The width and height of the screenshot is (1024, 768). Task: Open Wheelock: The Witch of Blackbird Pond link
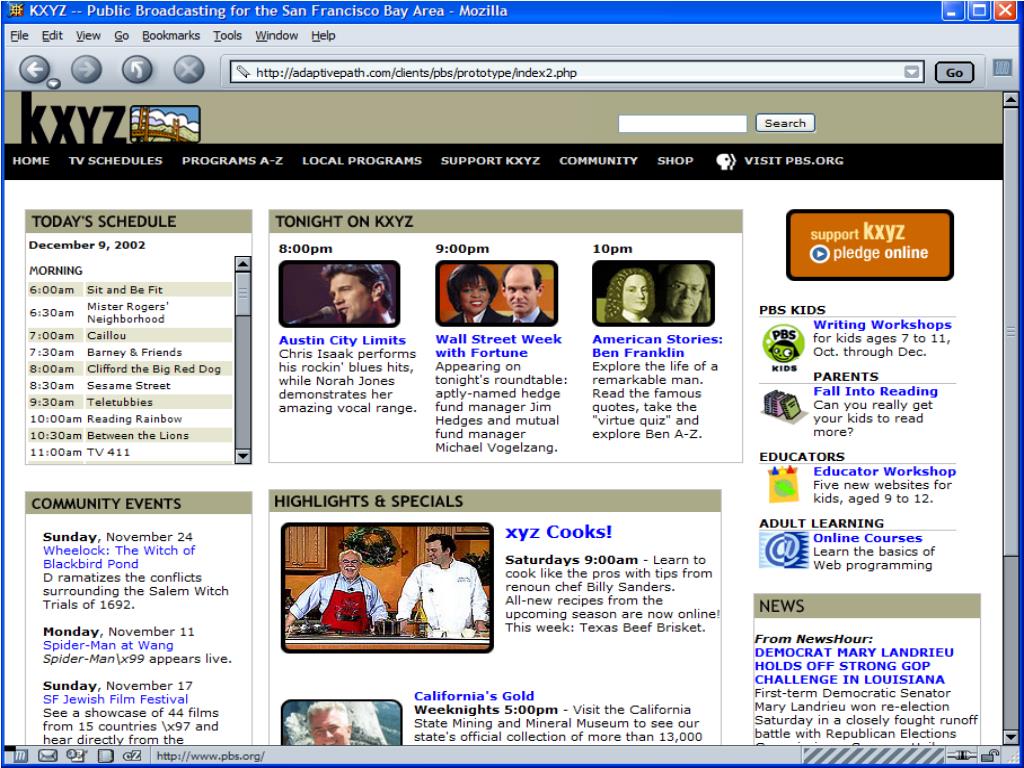(x=119, y=557)
